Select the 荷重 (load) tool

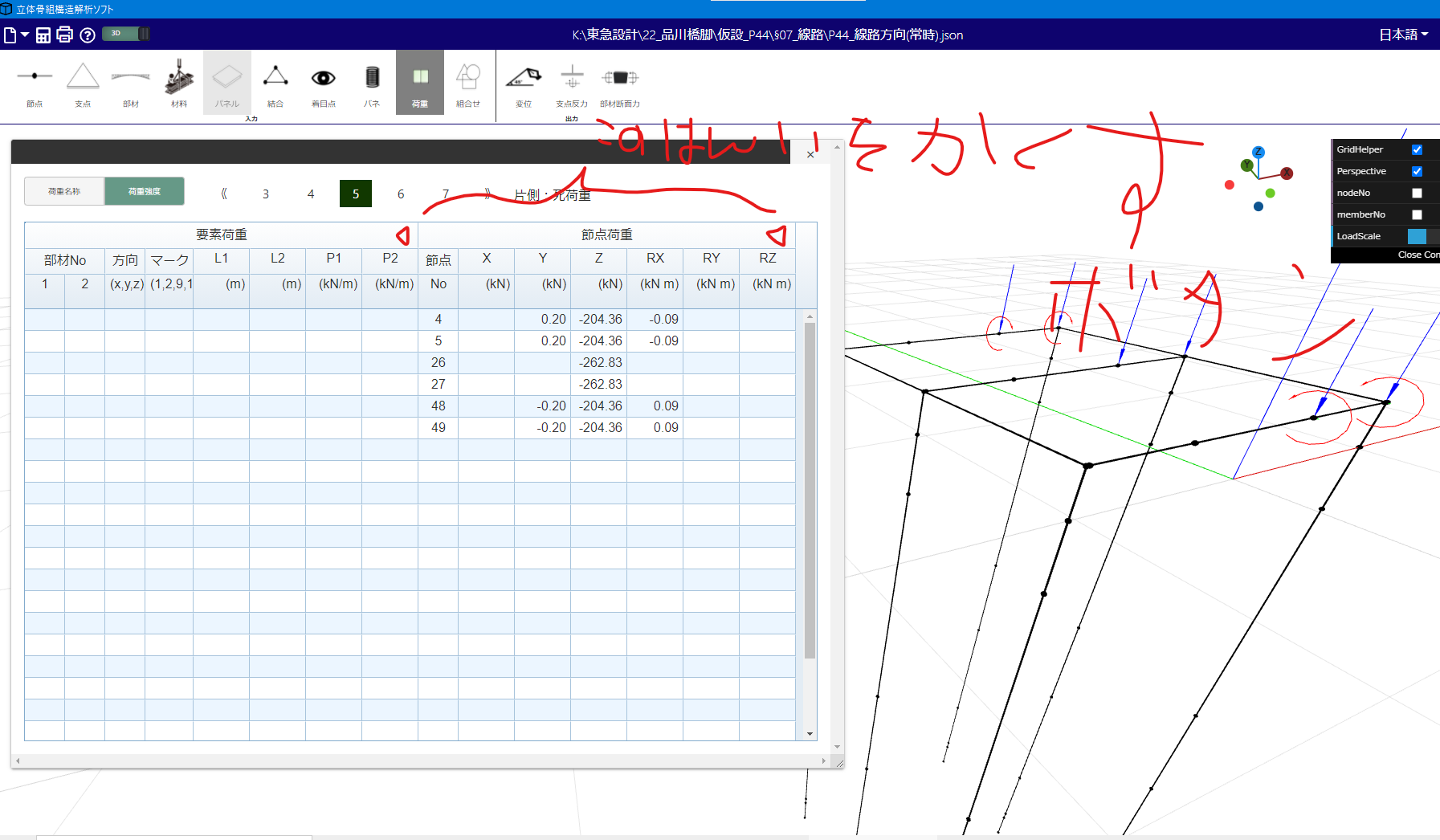(420, 83)
